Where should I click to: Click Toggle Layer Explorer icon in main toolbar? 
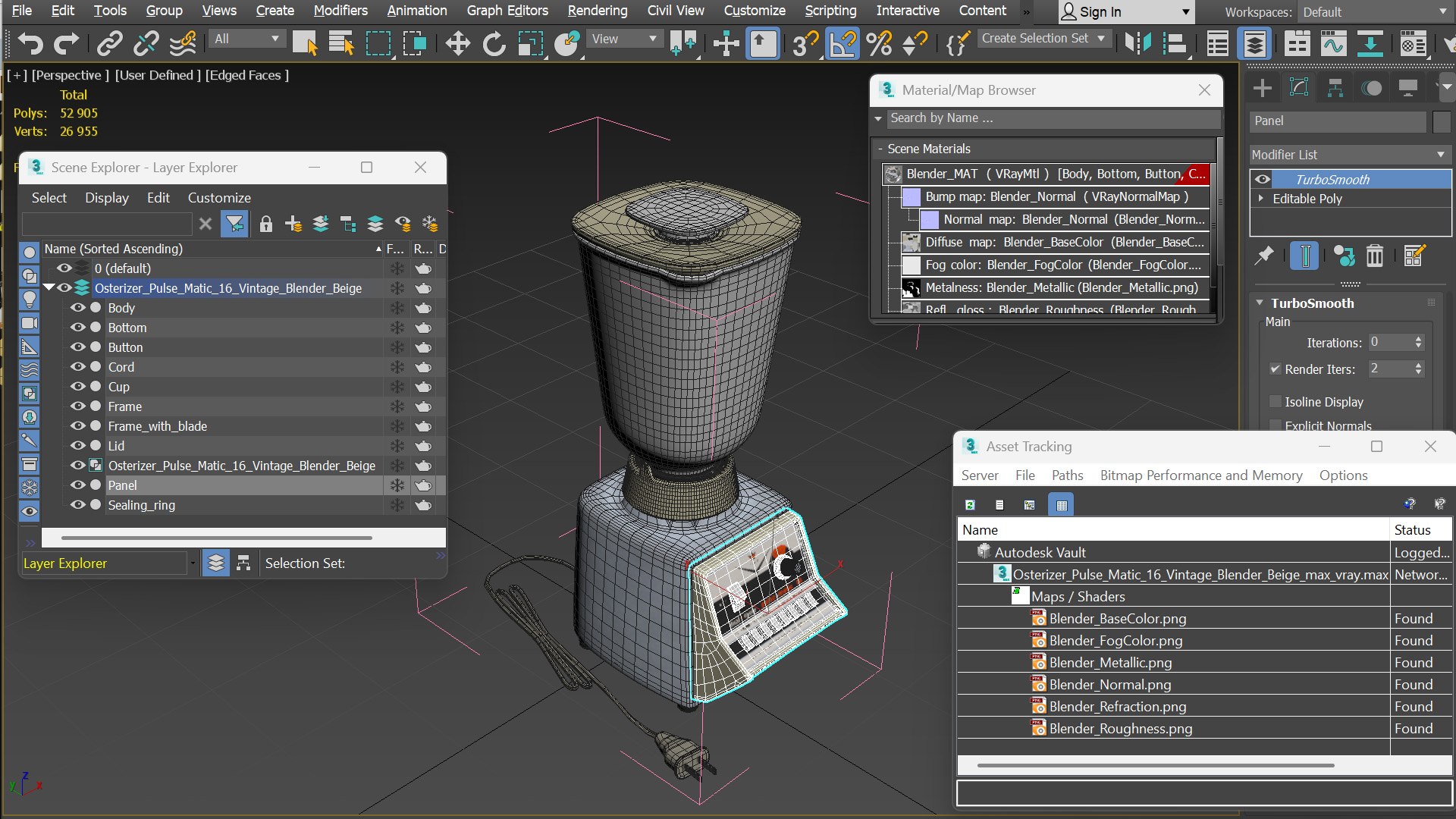click(1254, 44)
